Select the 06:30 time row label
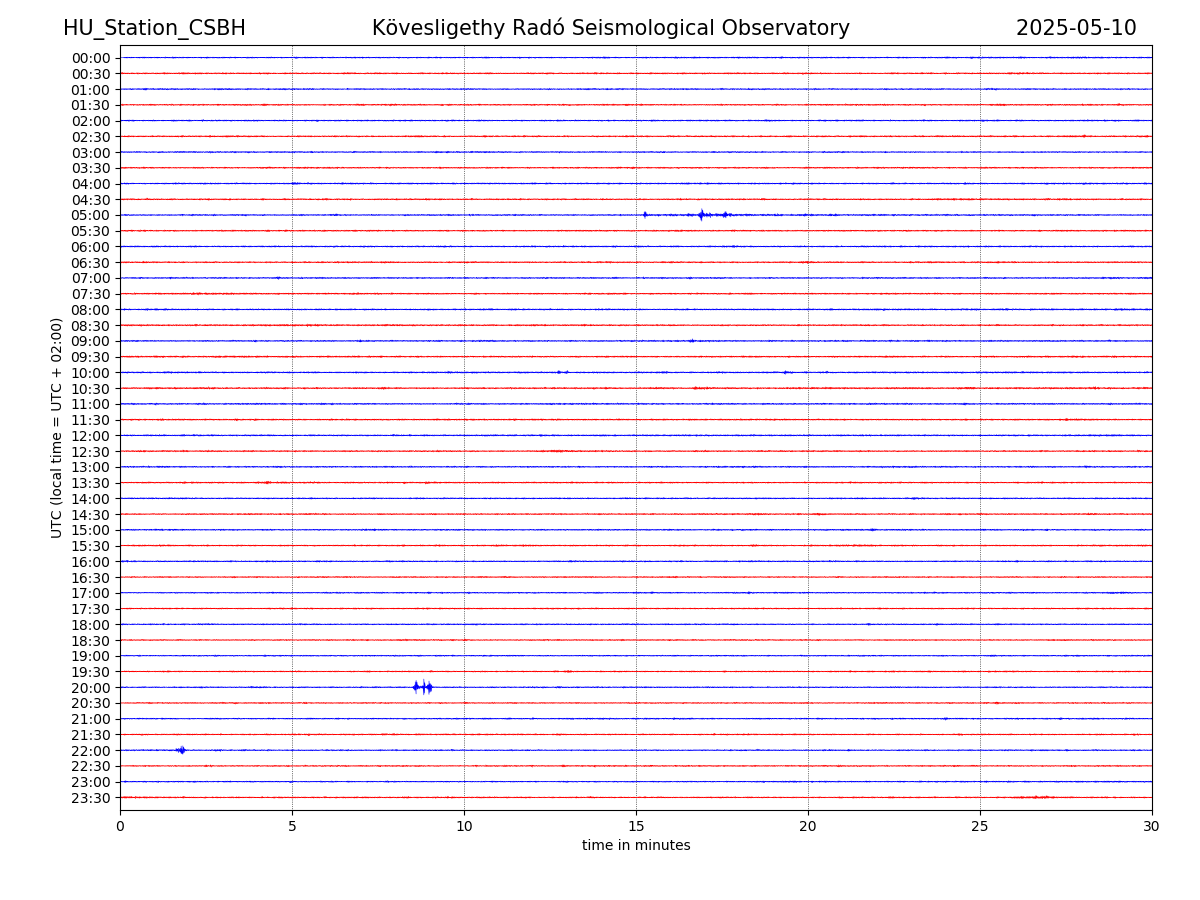The width and height of the screenshot is (1200, 900). 91,263
